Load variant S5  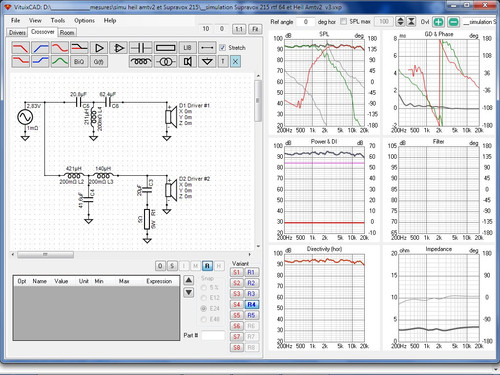[x=237, y=315]
